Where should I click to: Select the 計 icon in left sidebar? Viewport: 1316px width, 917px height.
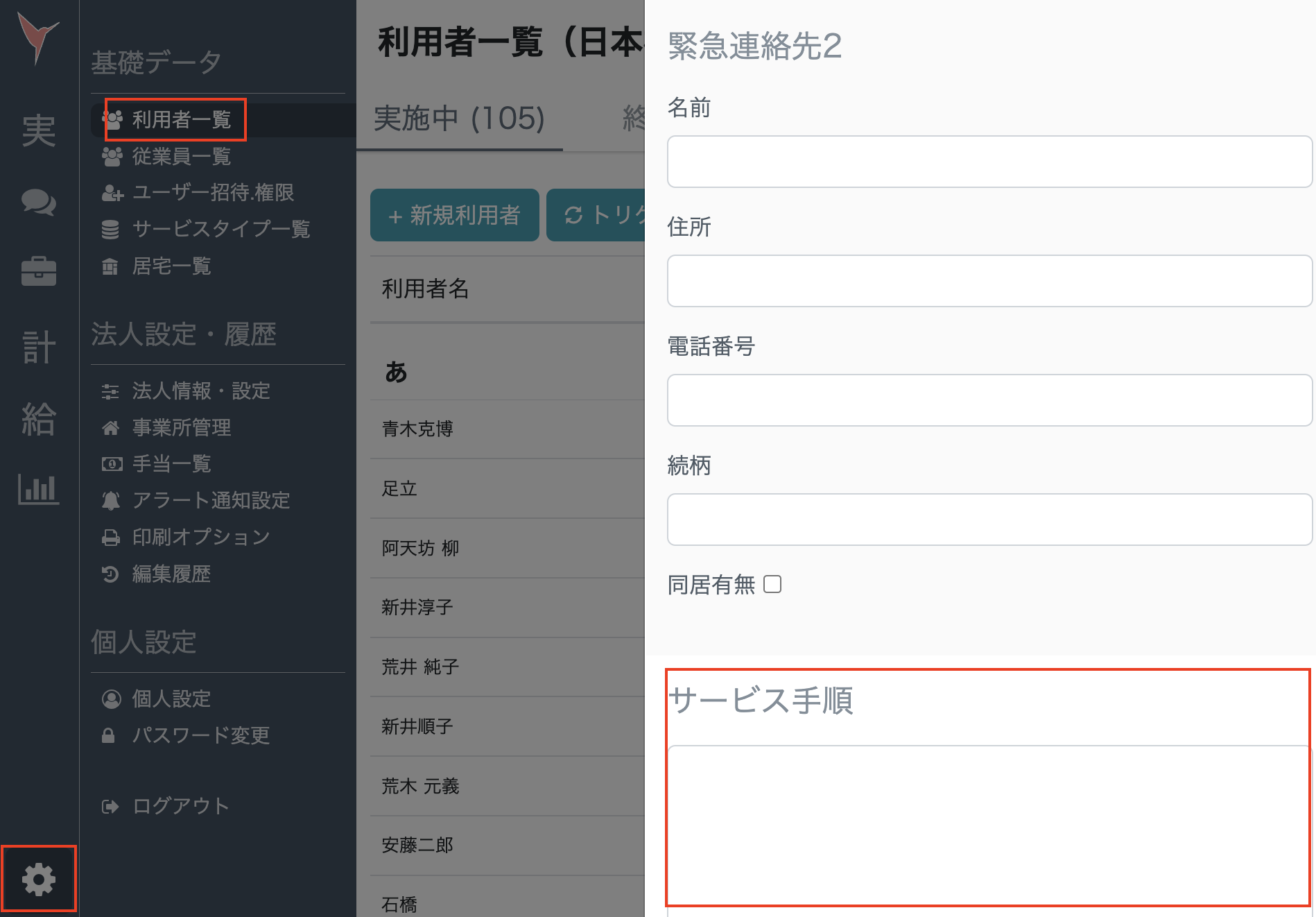pos(40,348)
